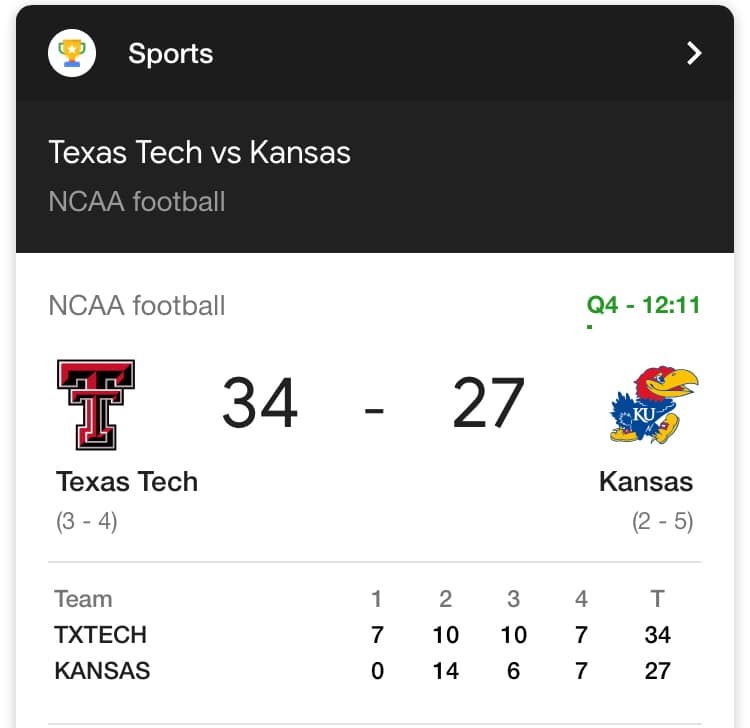The image size is (750, 728).
Task: Click the quarter 4 column header
Action: coord(581,599)
